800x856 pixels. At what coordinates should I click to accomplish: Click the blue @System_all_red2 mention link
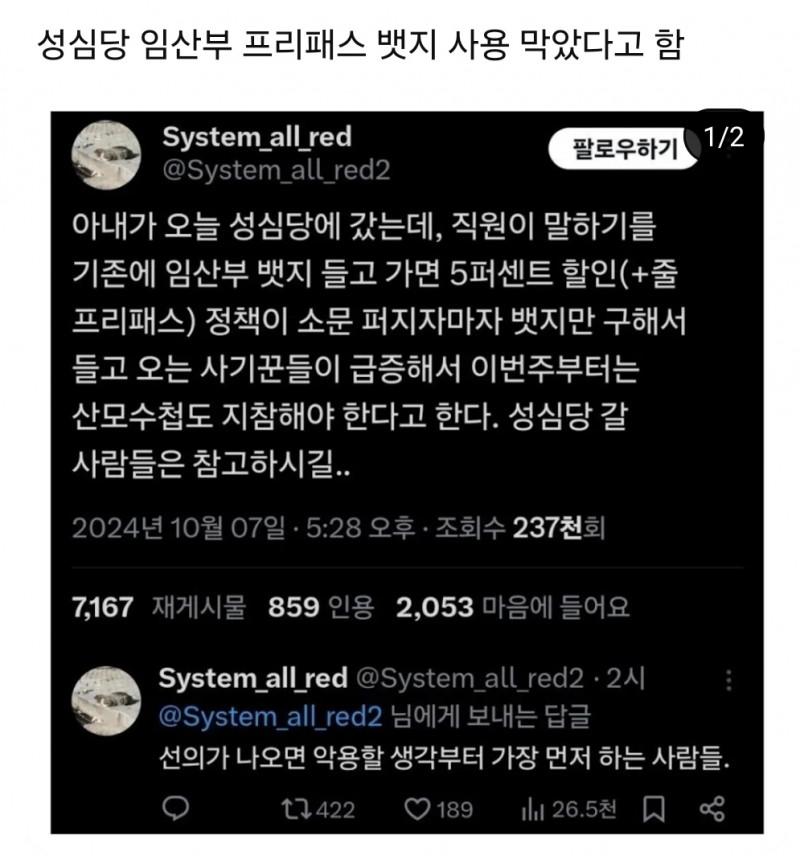[270, 717]
